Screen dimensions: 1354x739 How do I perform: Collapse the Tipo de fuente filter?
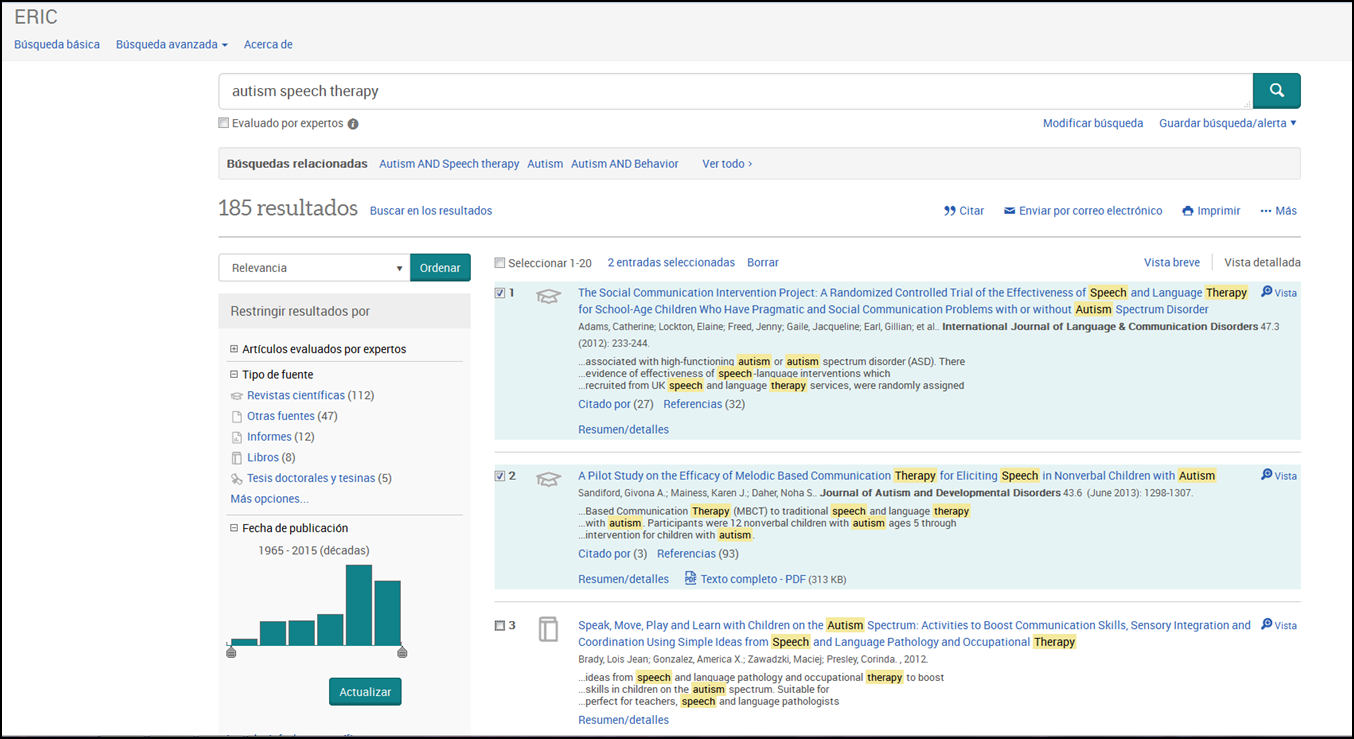tap(234, 375)
